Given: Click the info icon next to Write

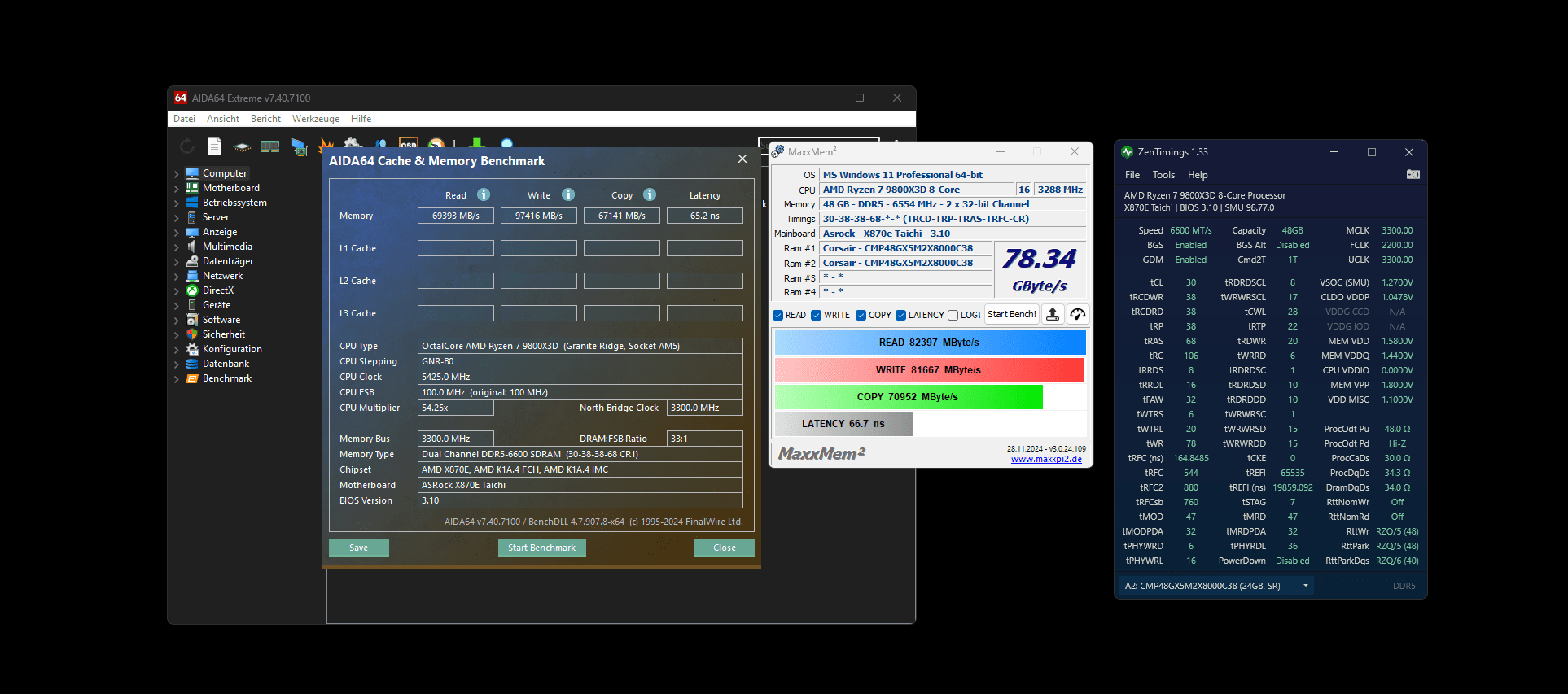Looking at the screenshot, I should [568, 194].
